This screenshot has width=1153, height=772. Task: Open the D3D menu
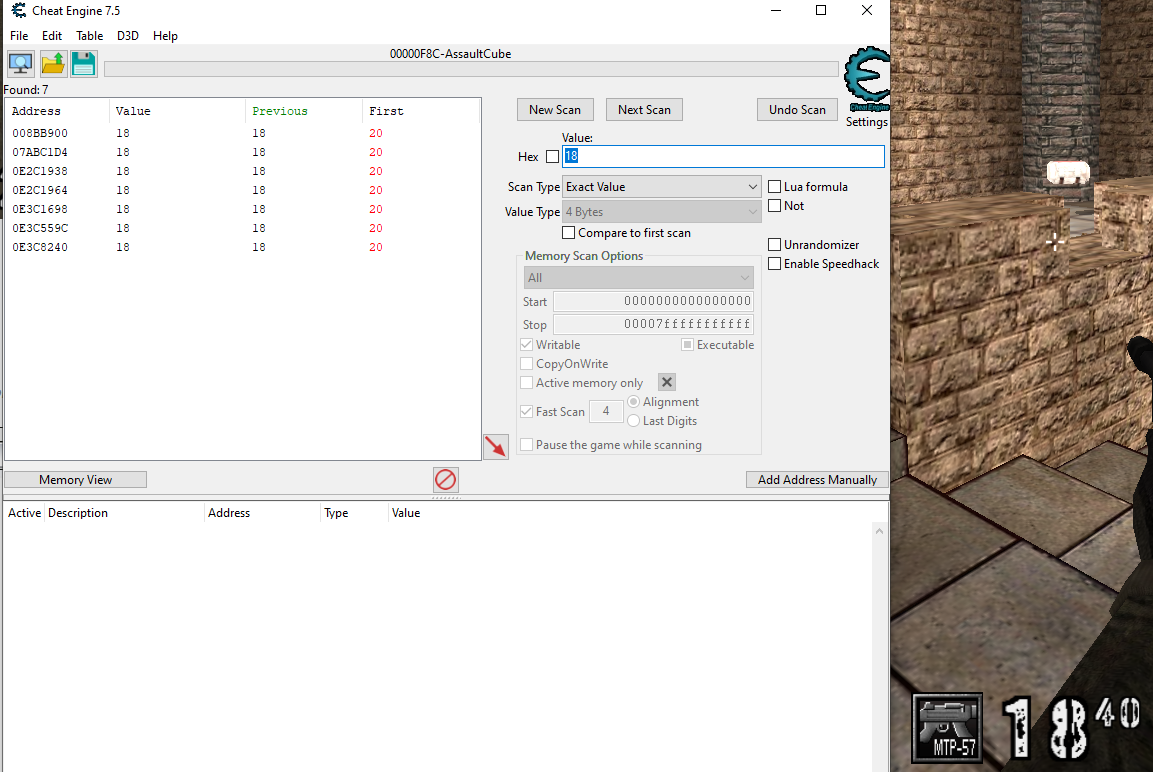coord(128,36)
